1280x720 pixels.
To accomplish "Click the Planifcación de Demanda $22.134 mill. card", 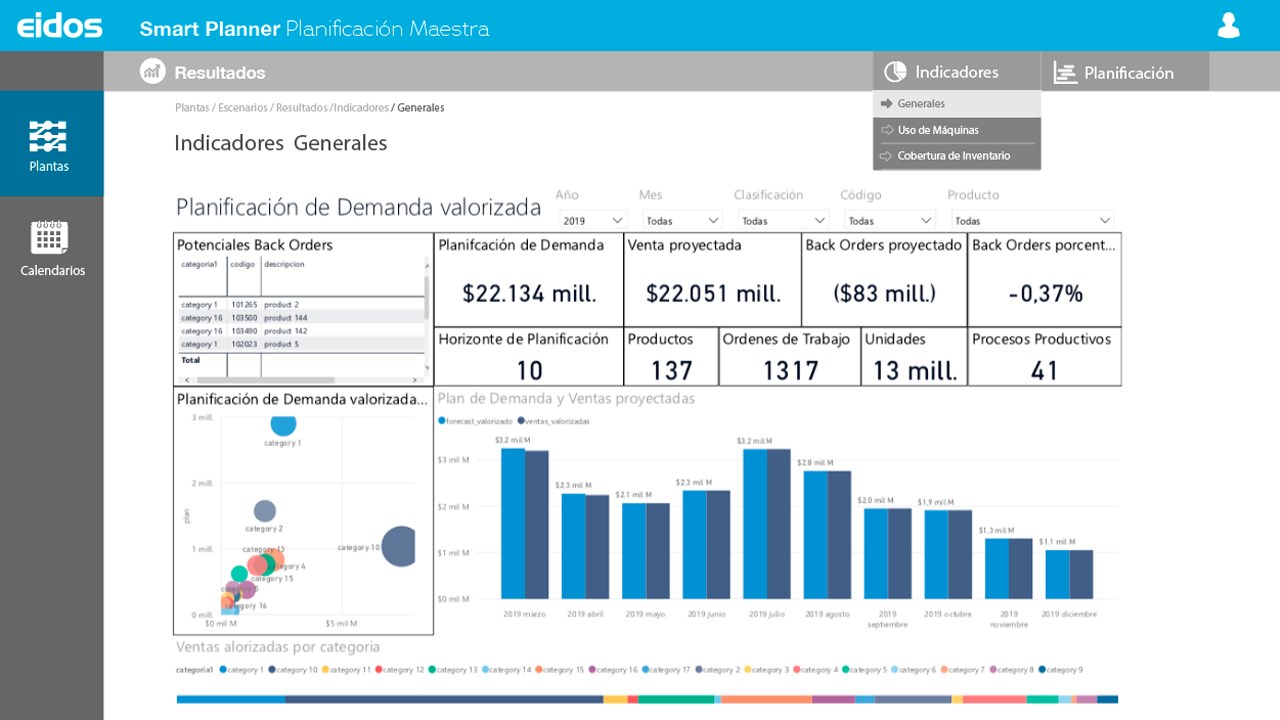I will (529, 280).
